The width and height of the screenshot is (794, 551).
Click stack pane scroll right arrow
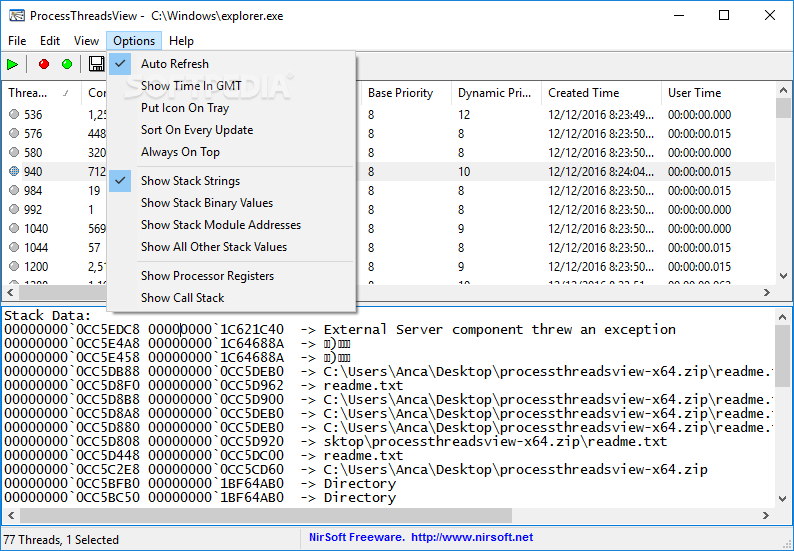tap(766, 516)
